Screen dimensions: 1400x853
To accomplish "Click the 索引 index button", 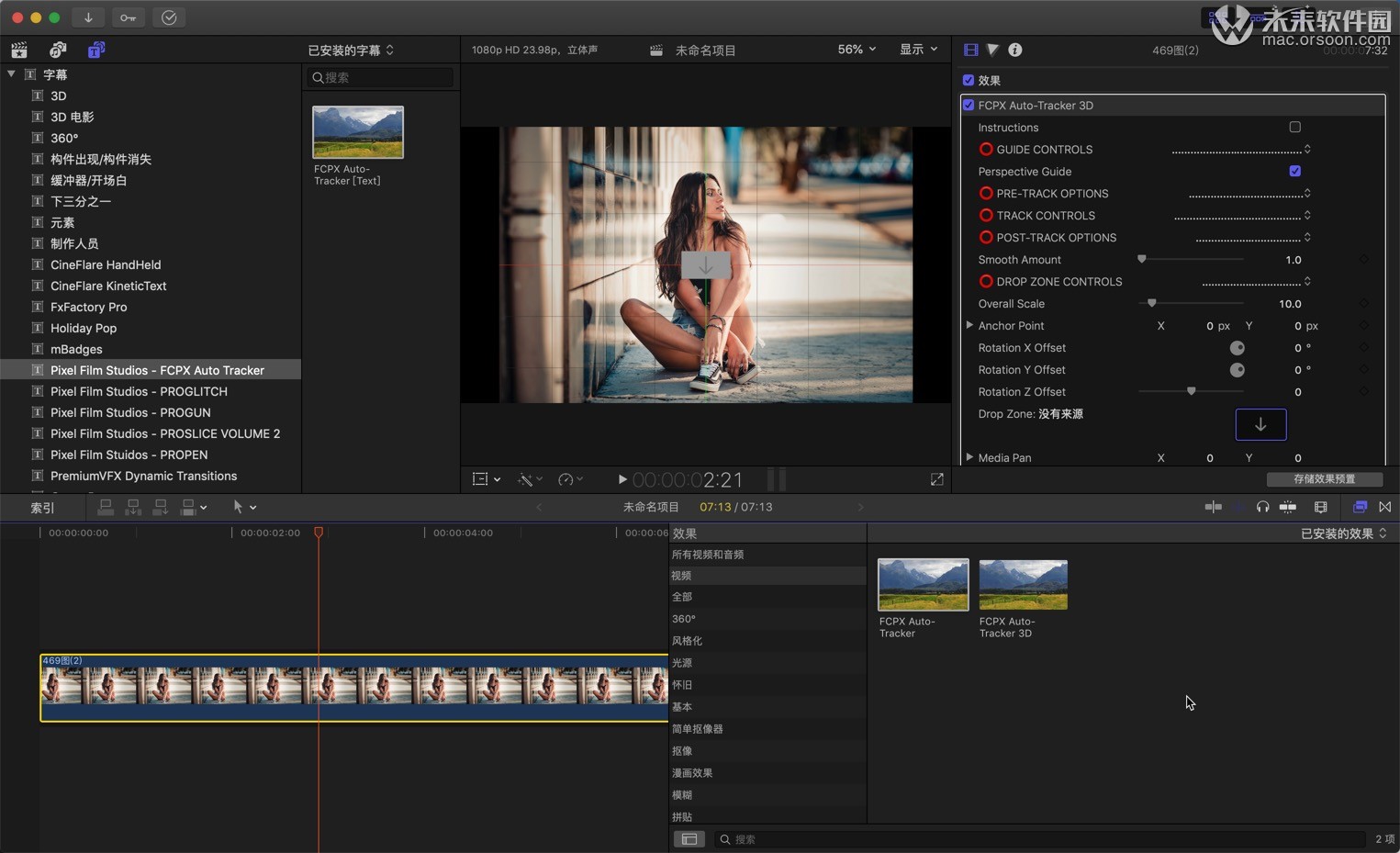I will 42,508.
